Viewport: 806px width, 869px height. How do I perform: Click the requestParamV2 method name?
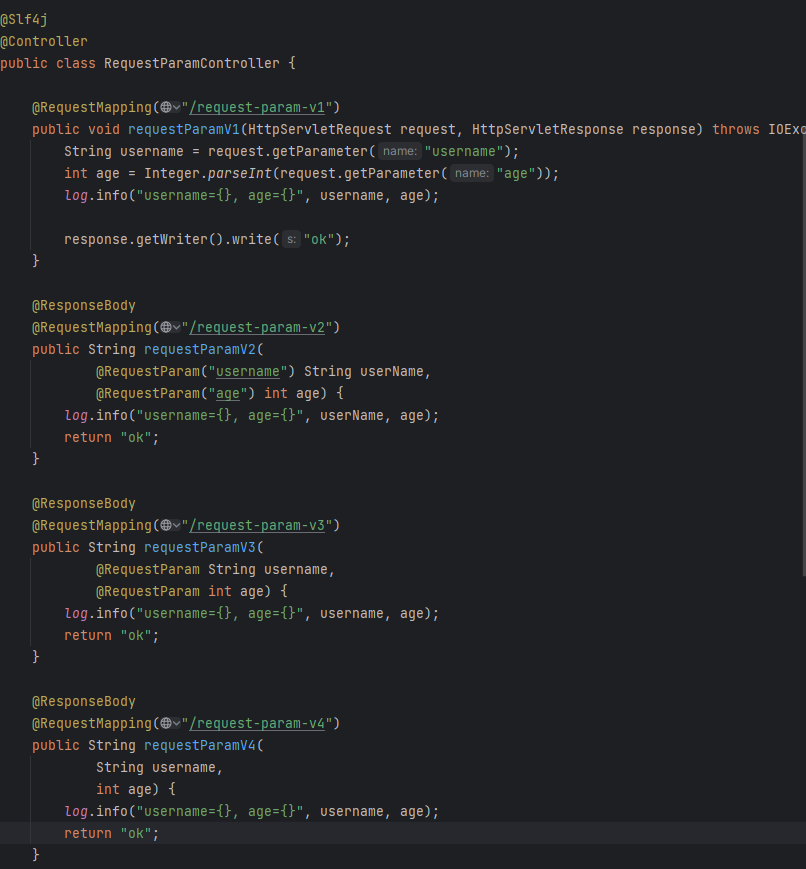[x=200, y=349]
